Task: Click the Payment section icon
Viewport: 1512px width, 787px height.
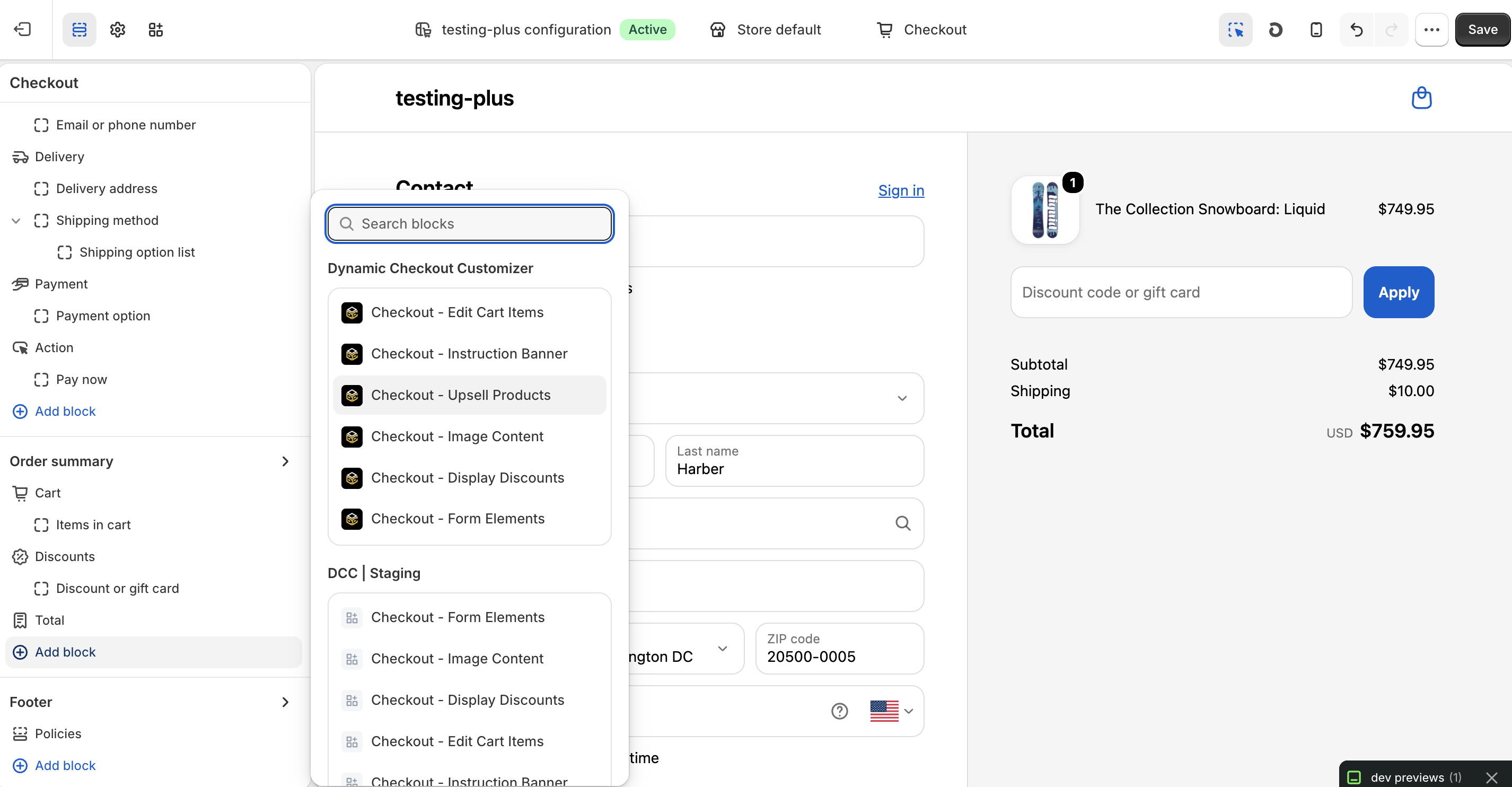Action: tap(20, 284)
